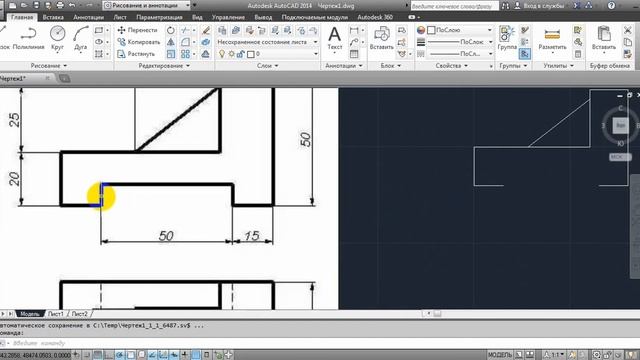Screen dimensions: 640x360
Task: Switch to the Параметризация ribbon tab
Action: (x=159, y=17)
